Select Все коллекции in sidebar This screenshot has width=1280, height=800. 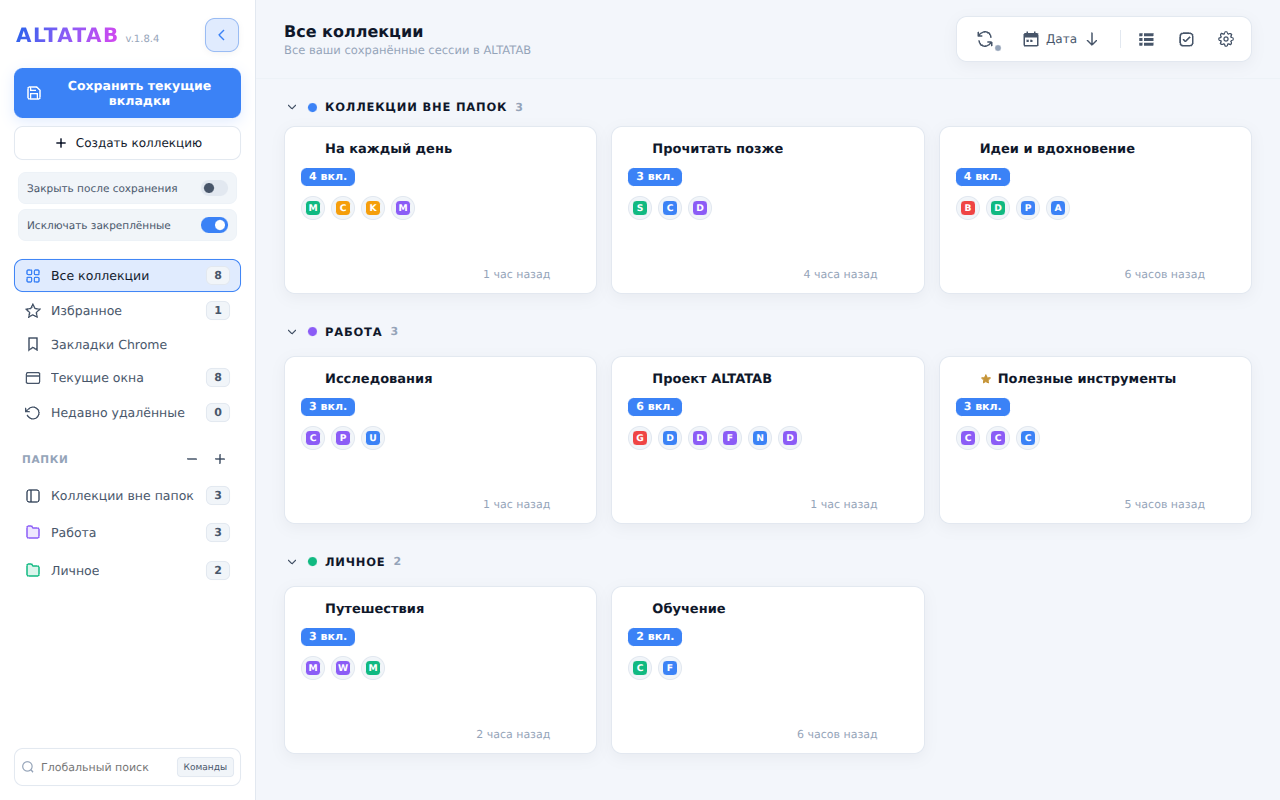pyautogui.click(x=127, y=276)
